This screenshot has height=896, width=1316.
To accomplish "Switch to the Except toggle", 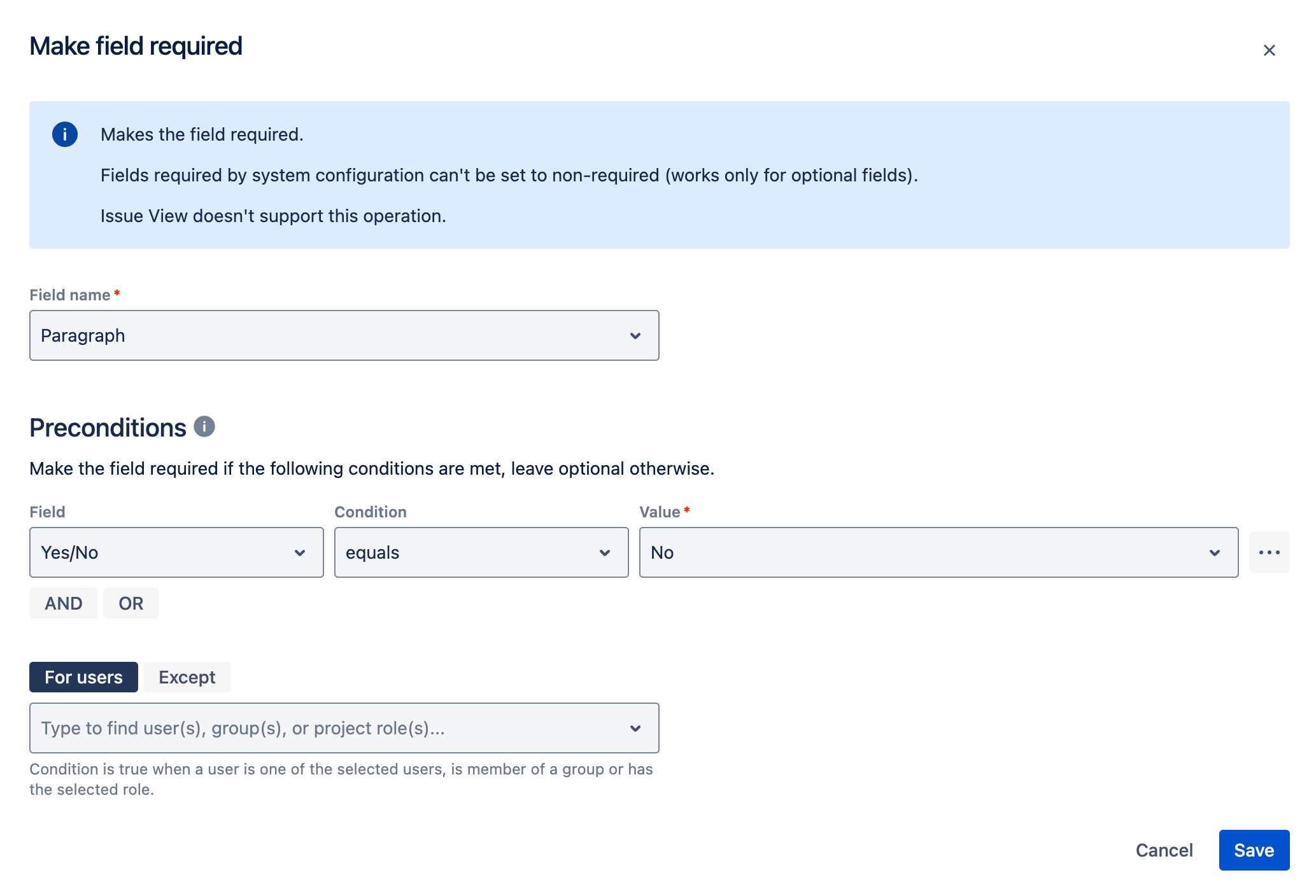I will pyautogui.click(x=187, y=677).
